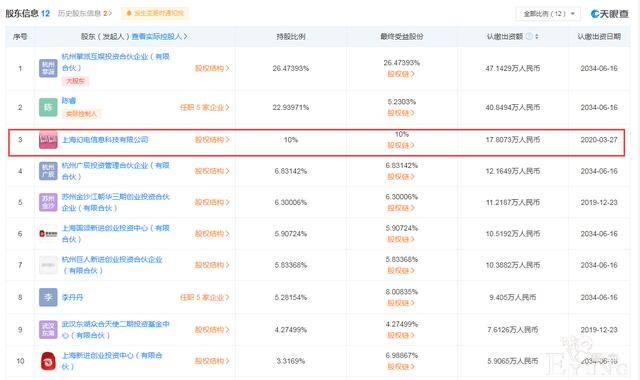Open 历史股东信息 2 section
The image size is (640, 380).
click(x=85, y=13)
